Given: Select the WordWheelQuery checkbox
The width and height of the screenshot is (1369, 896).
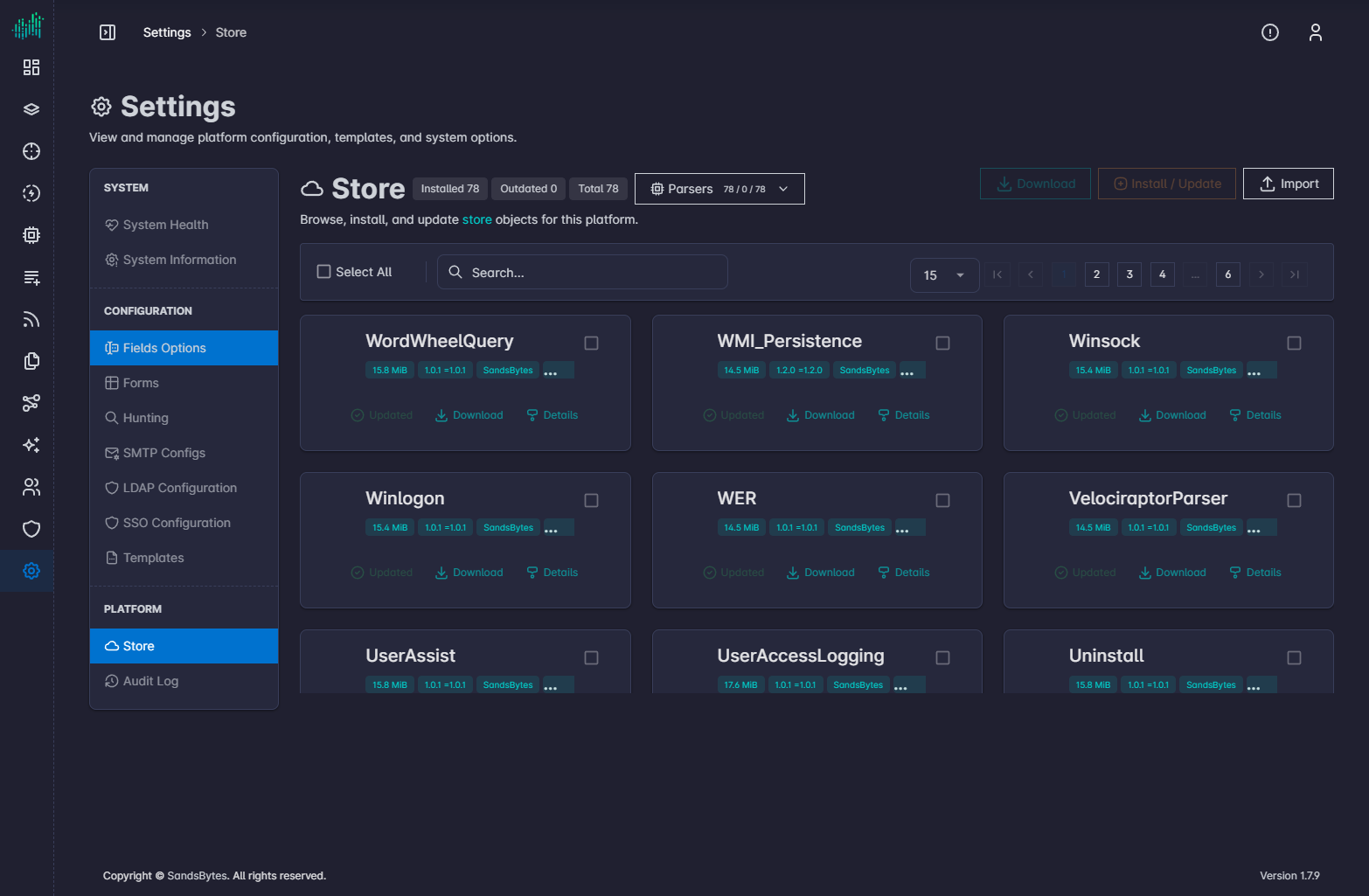Looking at the screenshot, I should (x=591, y=343).
